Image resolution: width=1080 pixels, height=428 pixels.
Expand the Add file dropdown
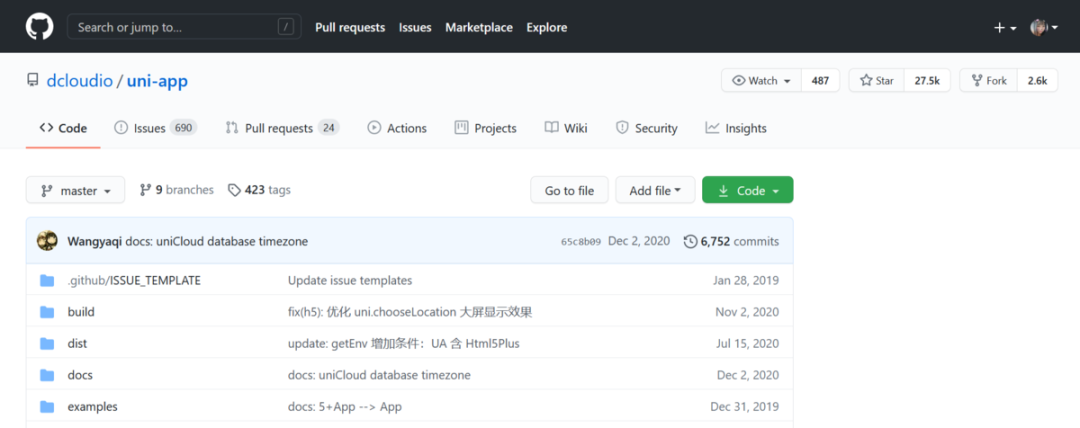pyautogui.click(x=655, y=191)
